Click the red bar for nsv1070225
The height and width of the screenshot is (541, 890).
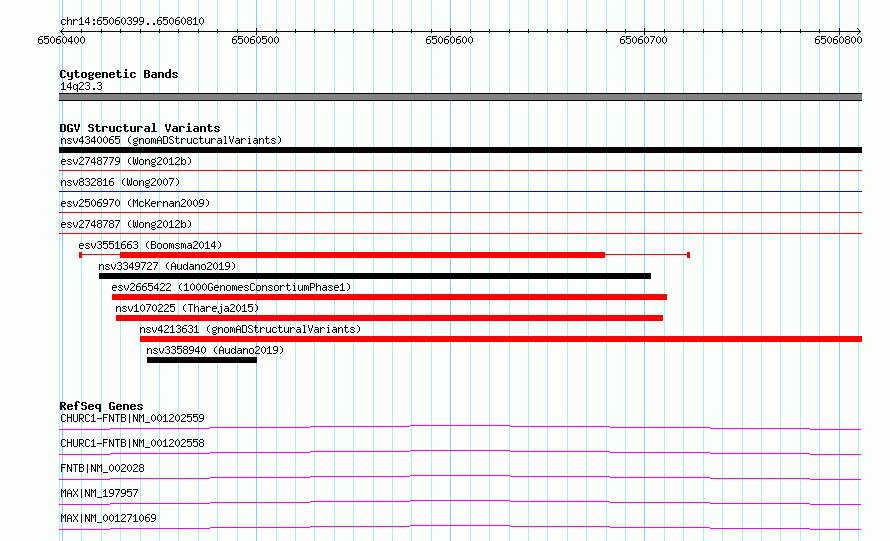(389, 318)
